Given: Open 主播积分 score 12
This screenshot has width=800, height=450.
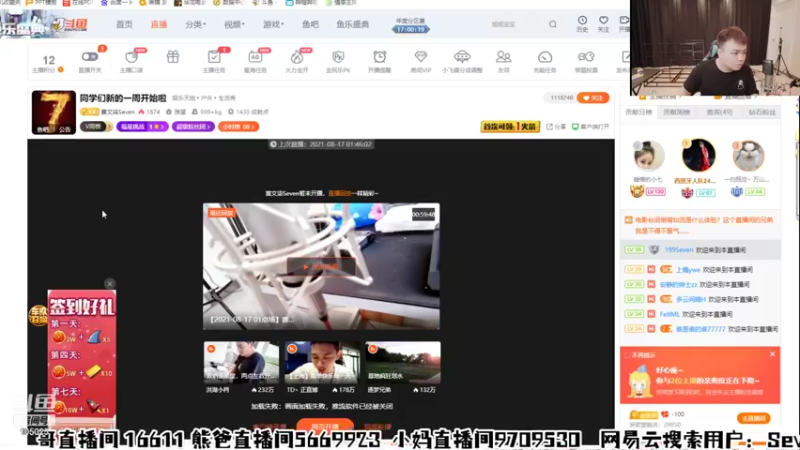Looking at the screenshot, I should coord(48,63).
